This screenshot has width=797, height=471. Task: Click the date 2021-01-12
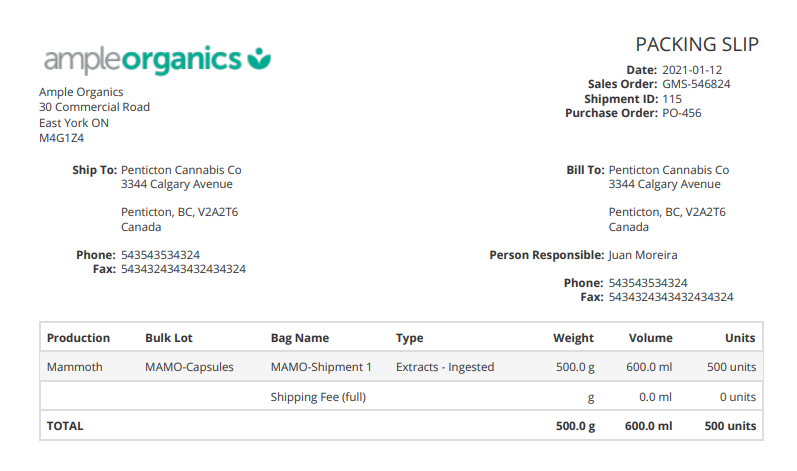click(x=692, y=70)
